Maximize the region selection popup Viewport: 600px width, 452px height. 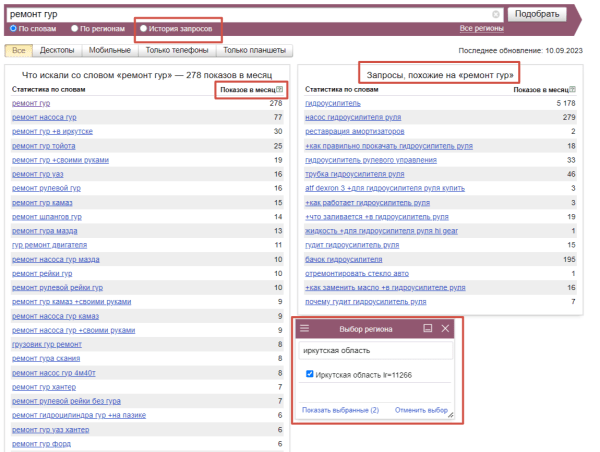pos(428,328)
